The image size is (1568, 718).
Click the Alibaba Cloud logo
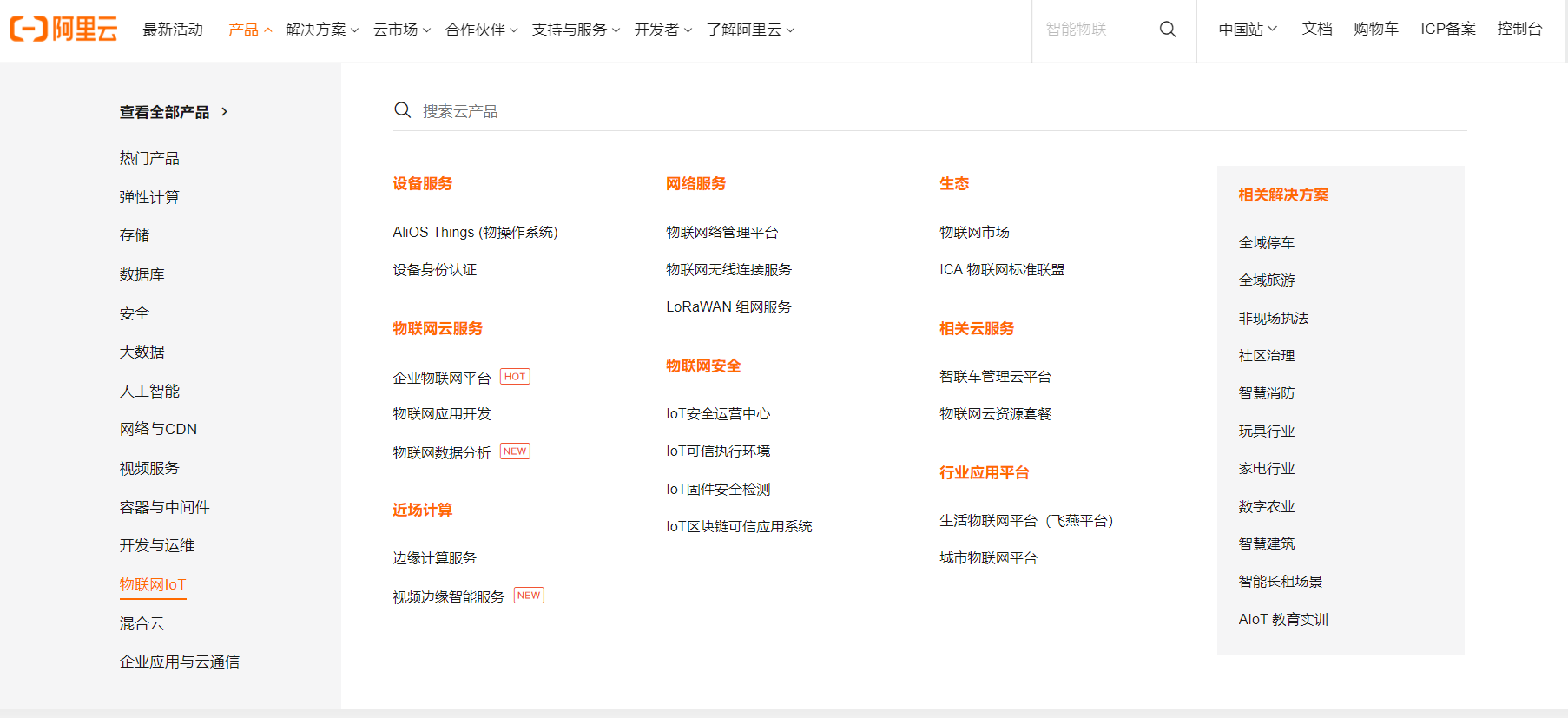pyautogui.click(x=63, y=29)
